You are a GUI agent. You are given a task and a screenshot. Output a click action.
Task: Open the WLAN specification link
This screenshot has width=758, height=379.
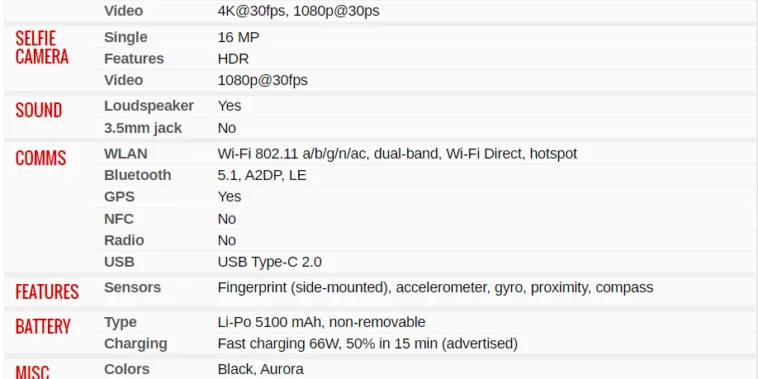pos(126,154)
